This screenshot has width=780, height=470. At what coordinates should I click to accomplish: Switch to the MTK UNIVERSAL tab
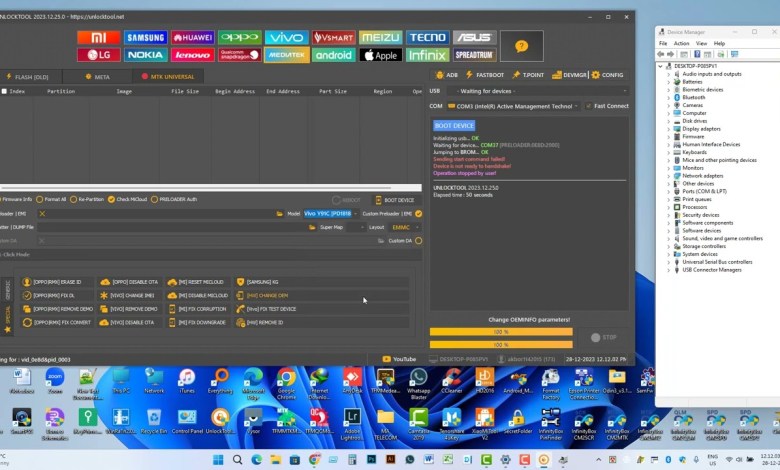(168, 77)
